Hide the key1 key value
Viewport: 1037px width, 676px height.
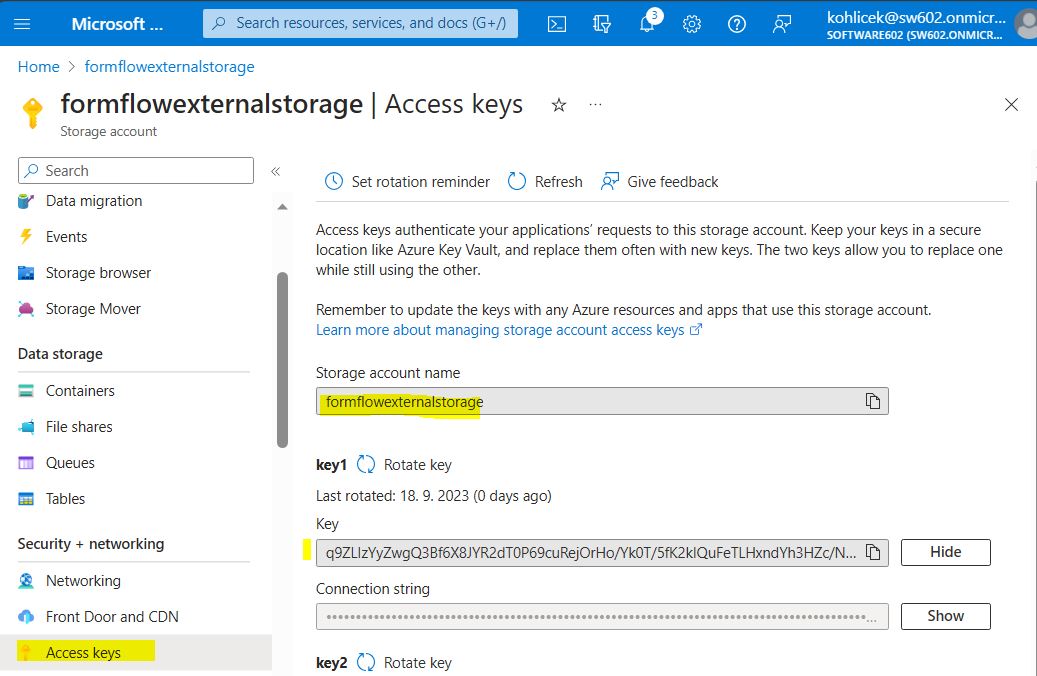pyautogui.click(x=945, y=552)
